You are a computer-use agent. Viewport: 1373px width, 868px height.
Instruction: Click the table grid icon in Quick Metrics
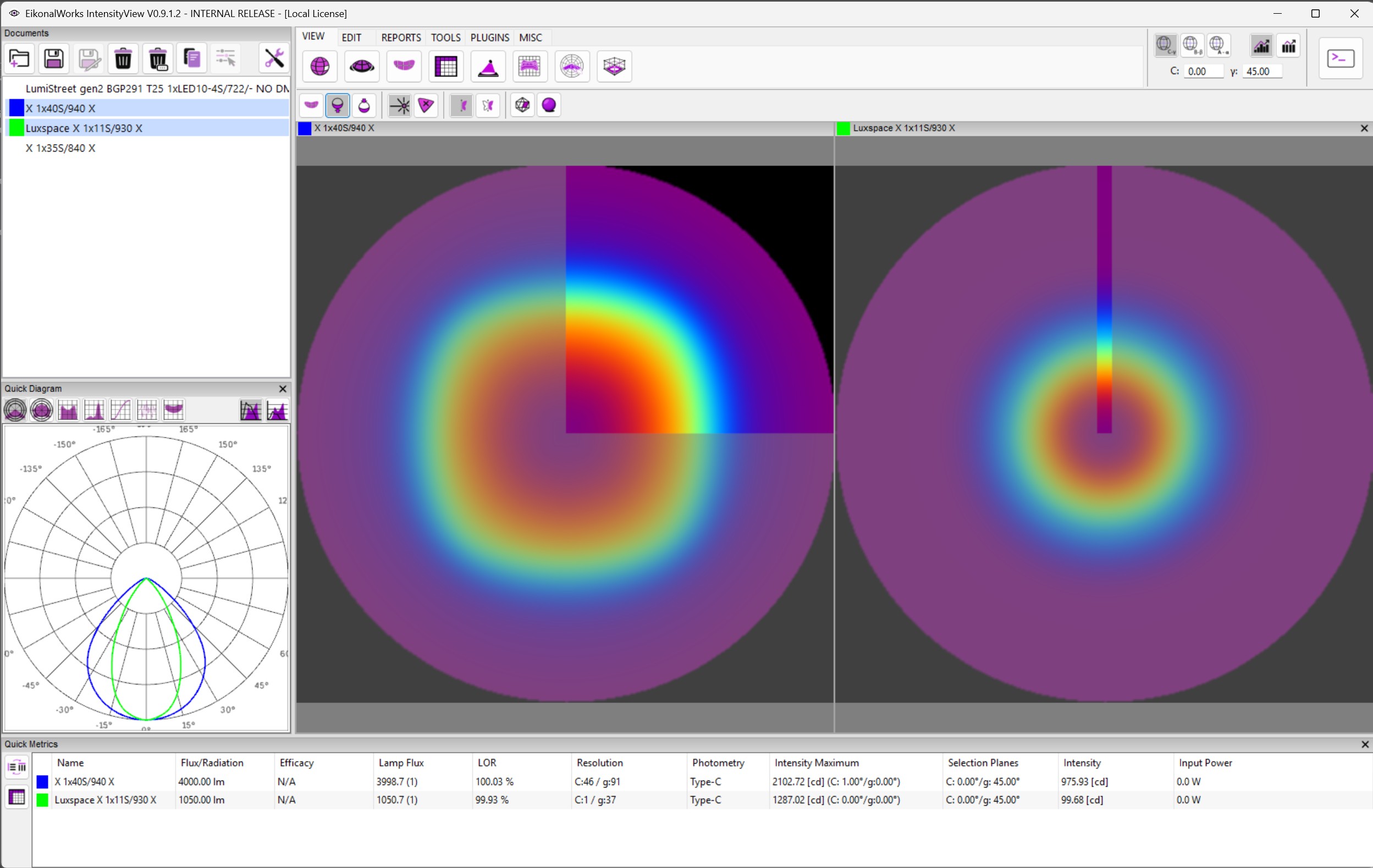point(17,797)
